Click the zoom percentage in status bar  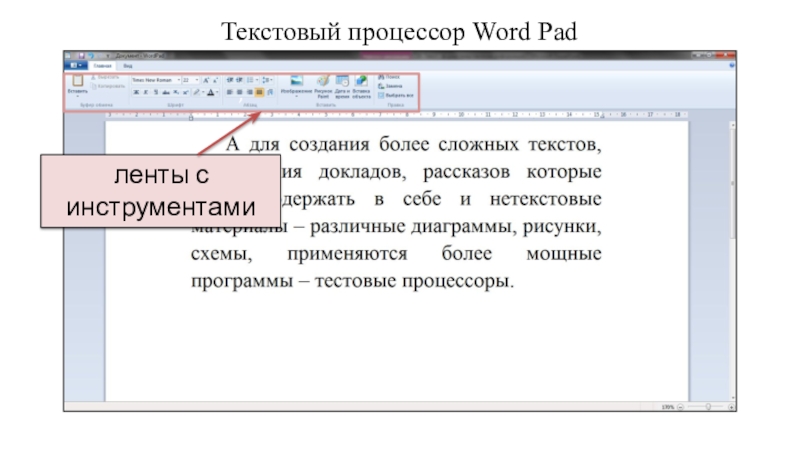(667, 407)
